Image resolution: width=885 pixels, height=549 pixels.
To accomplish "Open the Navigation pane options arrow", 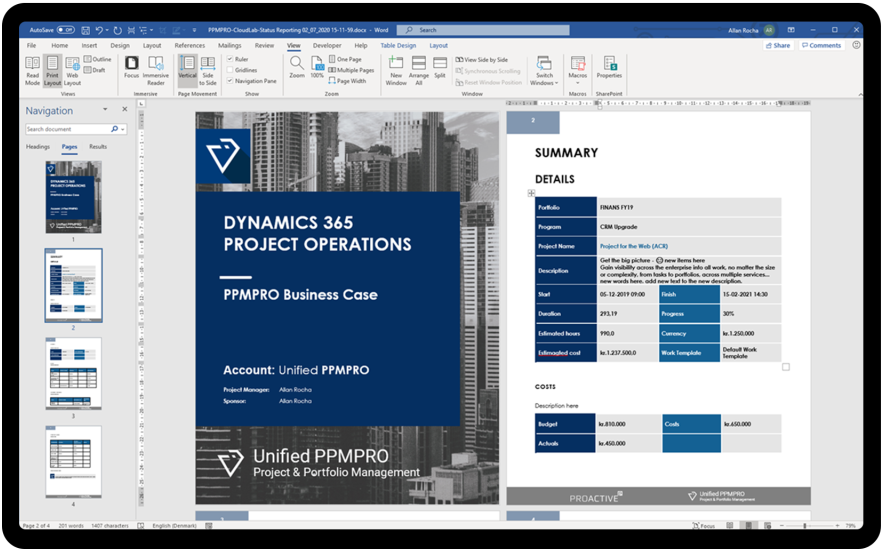I will point(105,110).
